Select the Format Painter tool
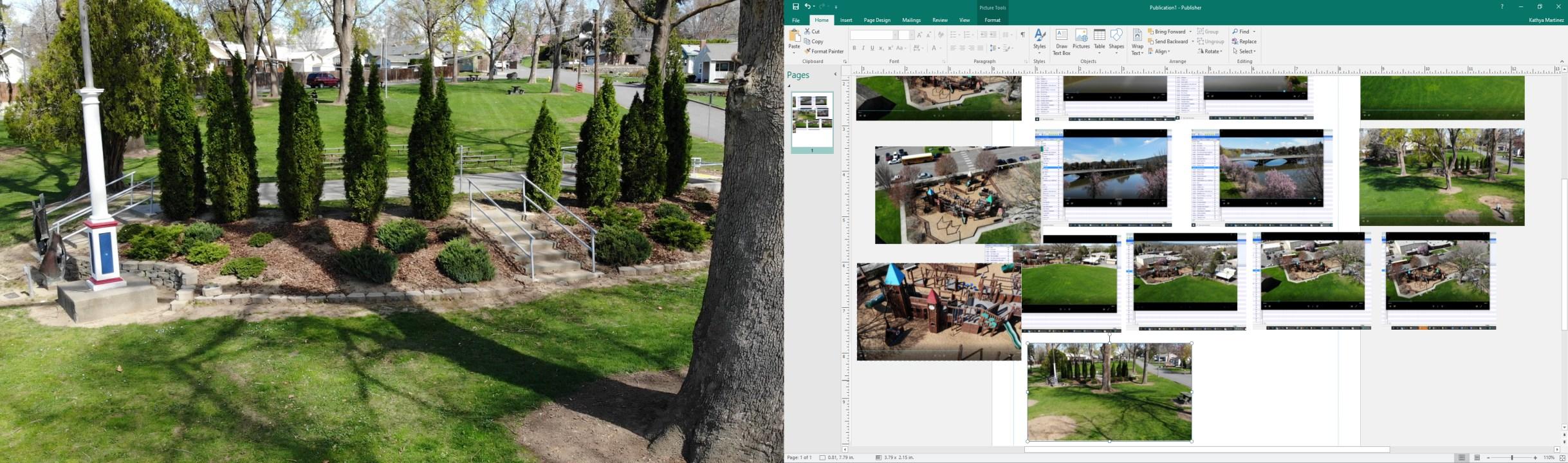Image resolution: width=1568 pixels, height=463 pixels. coord(824,52)
